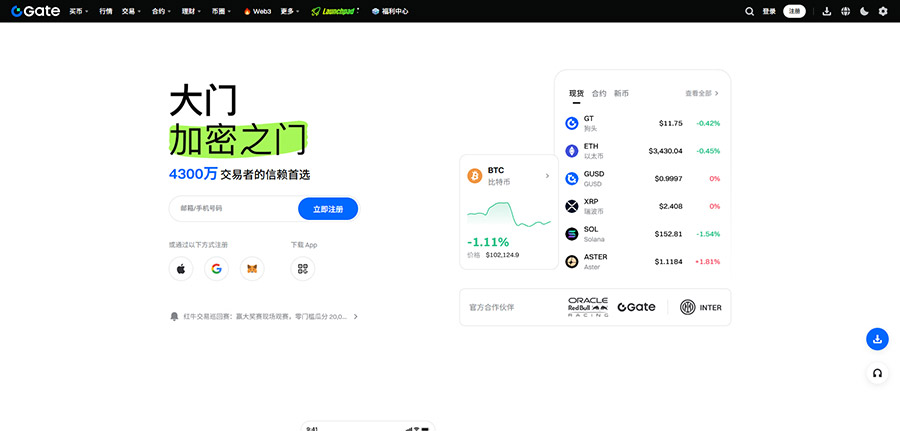Open the settings gear icon
The image size is (900, 431).
coord(883,11)
